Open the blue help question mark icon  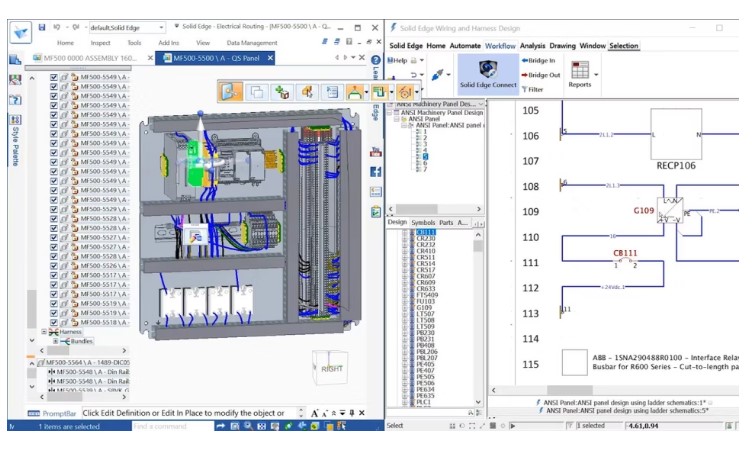coord(376,60)
